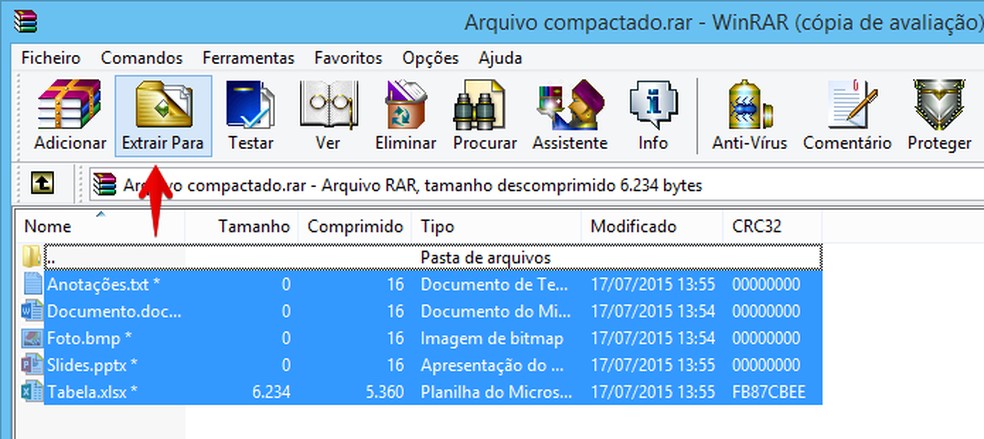This screenshot has width=984, height=439.
Task: Click the parent folder '..' icon
Action: click(x=31, y=256)
